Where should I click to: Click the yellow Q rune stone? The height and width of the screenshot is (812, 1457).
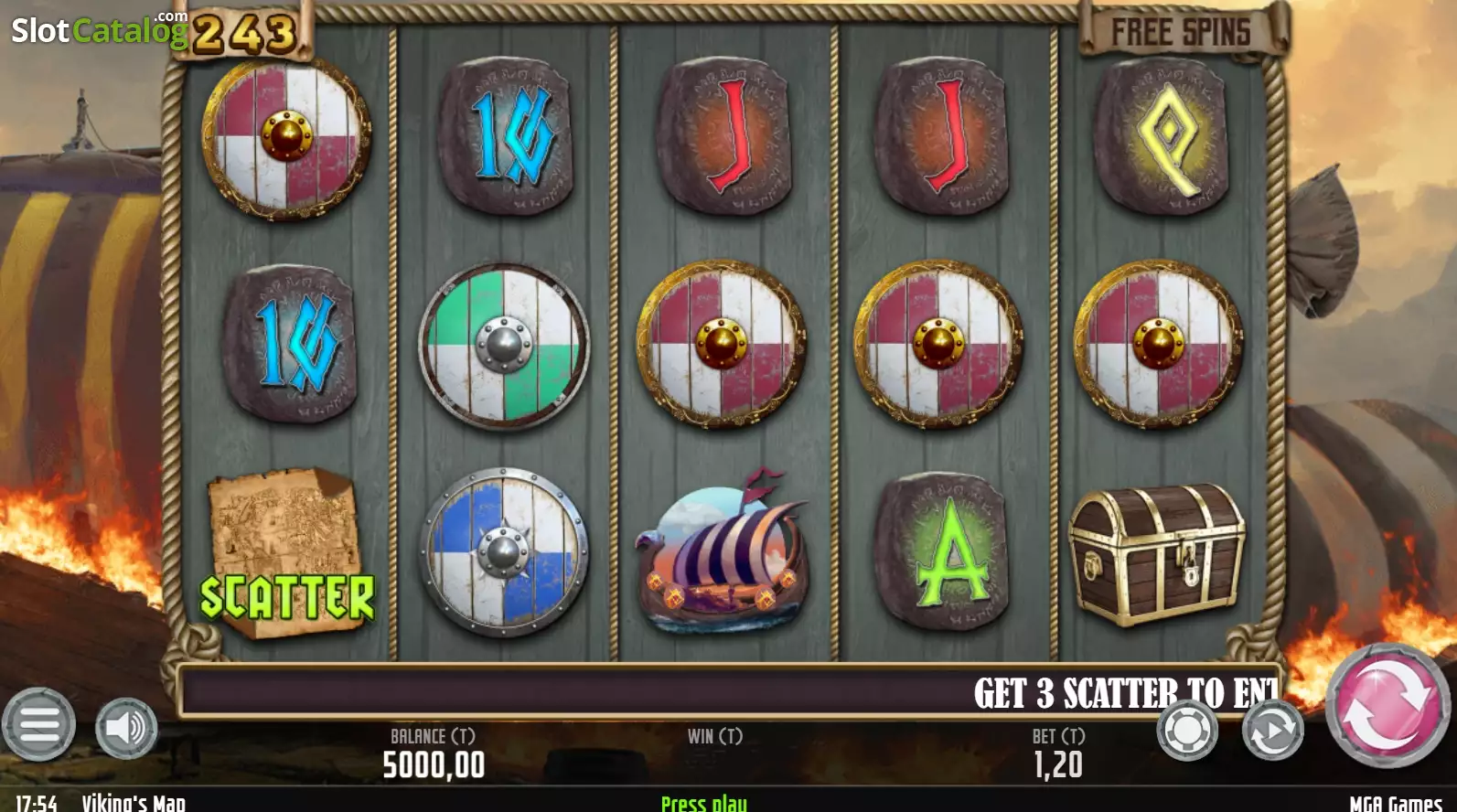click(1162, 137)
